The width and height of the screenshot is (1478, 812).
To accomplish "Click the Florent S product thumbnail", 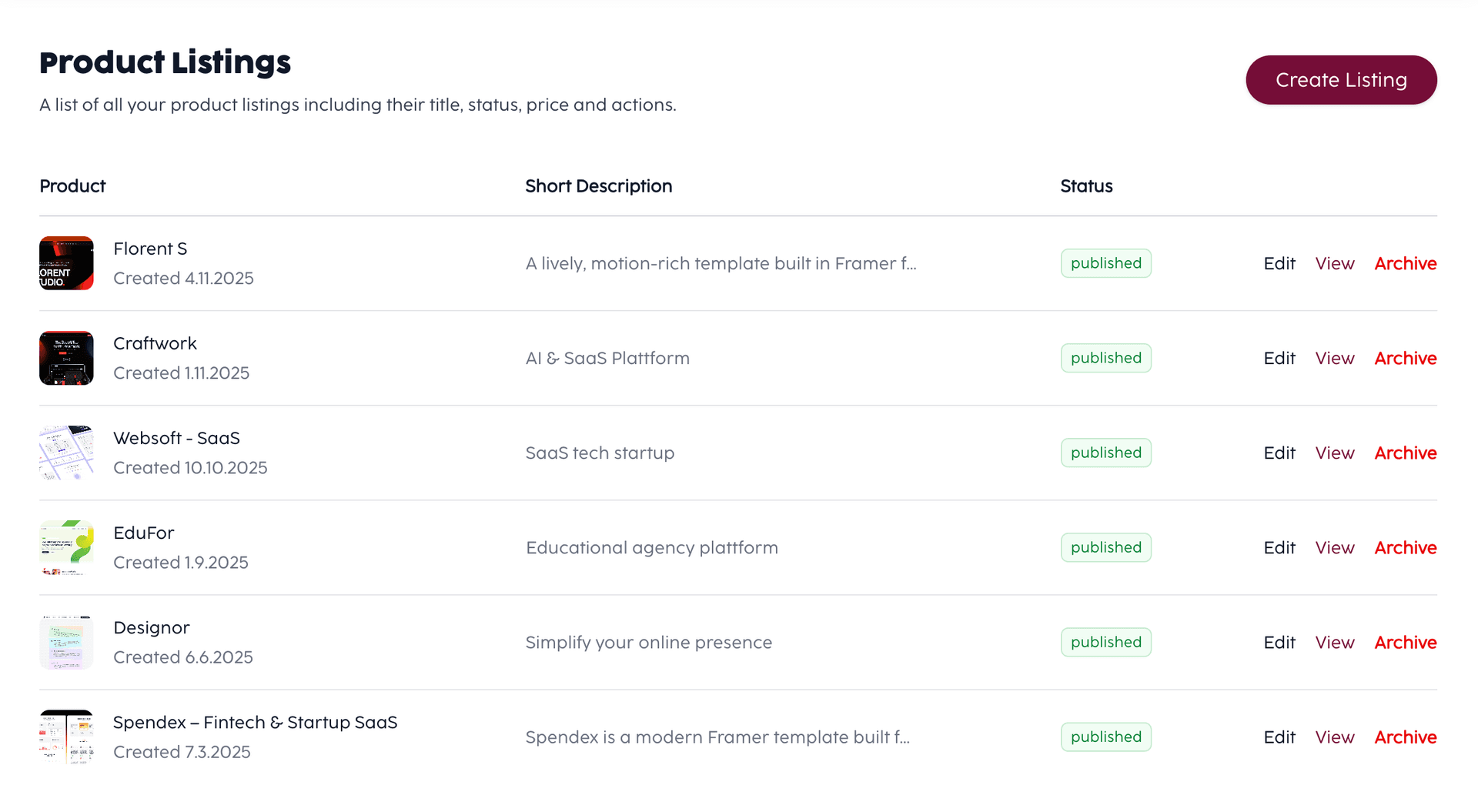I will tap(66, 263).
